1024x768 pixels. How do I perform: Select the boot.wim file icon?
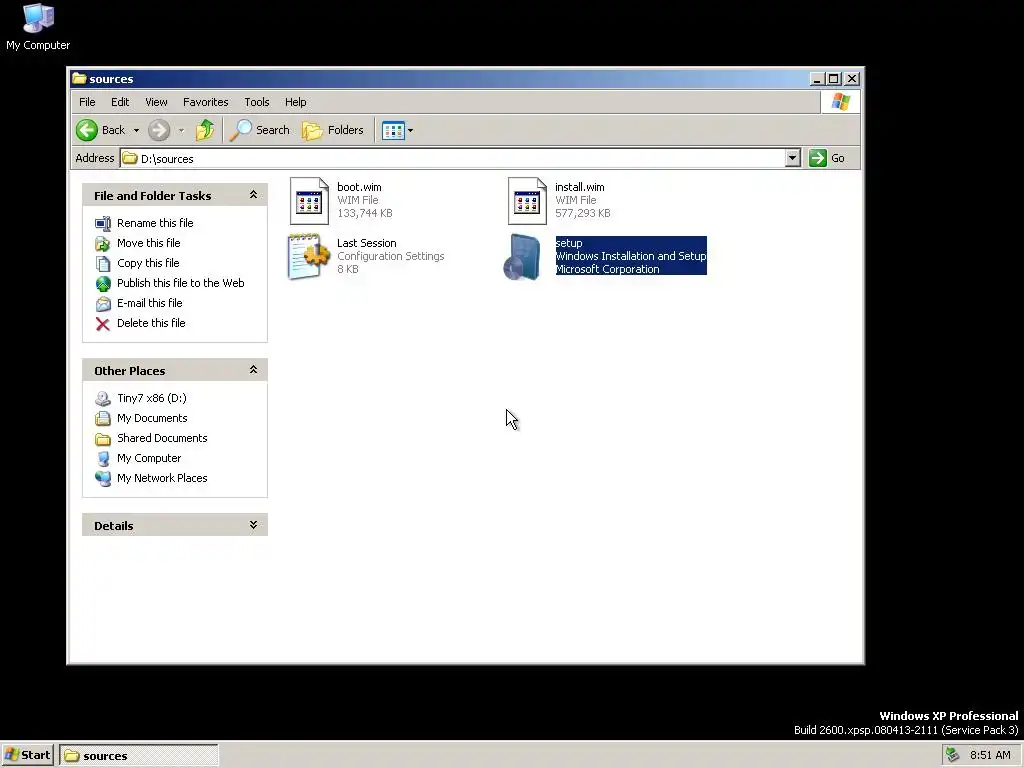click(x=309, y=201)
